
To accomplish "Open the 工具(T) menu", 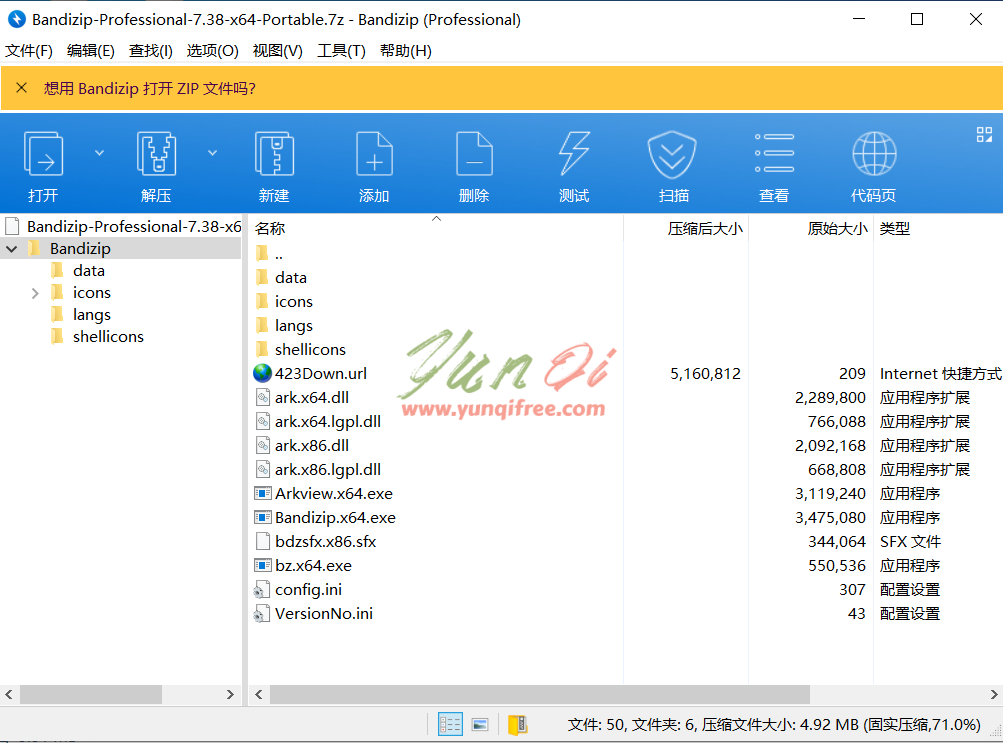I will [342, 51].
